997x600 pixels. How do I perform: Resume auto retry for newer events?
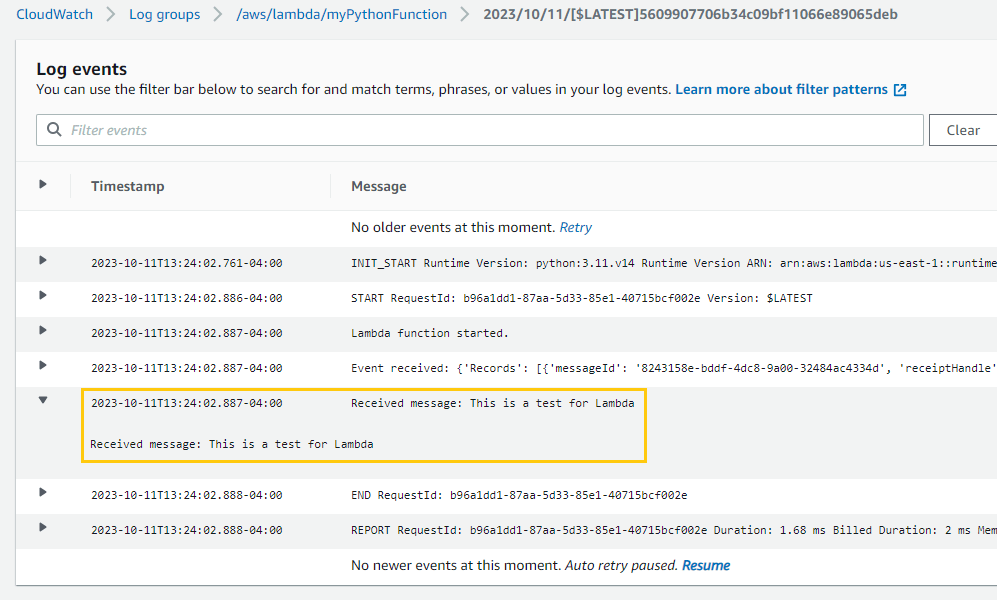click(705, 565)
